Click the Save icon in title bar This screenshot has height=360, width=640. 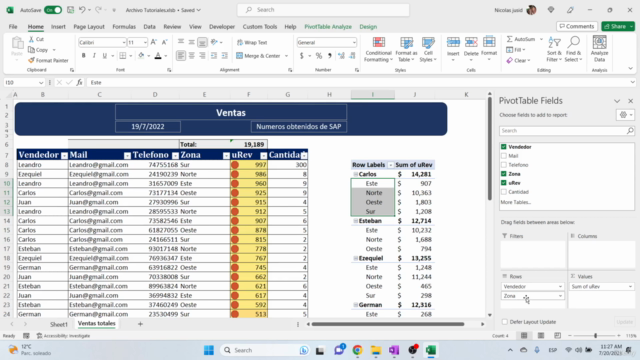(70, 10)
